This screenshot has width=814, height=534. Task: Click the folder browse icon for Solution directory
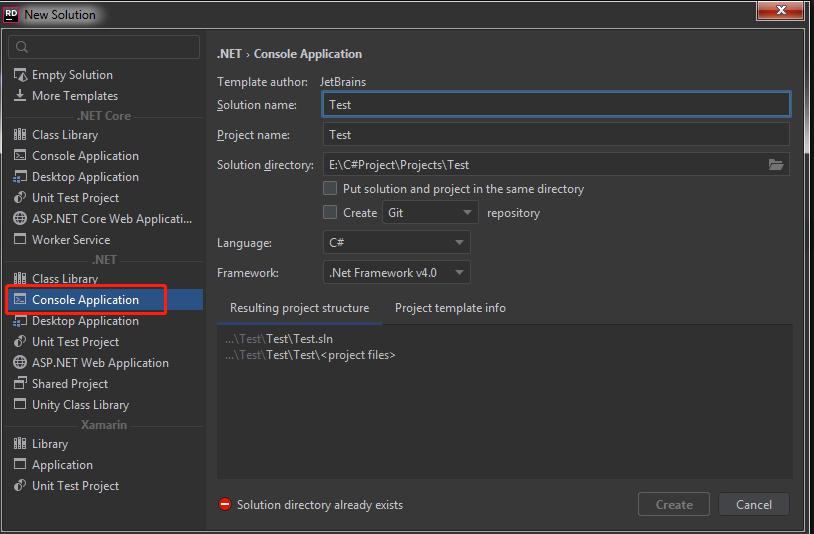point(775,165)
